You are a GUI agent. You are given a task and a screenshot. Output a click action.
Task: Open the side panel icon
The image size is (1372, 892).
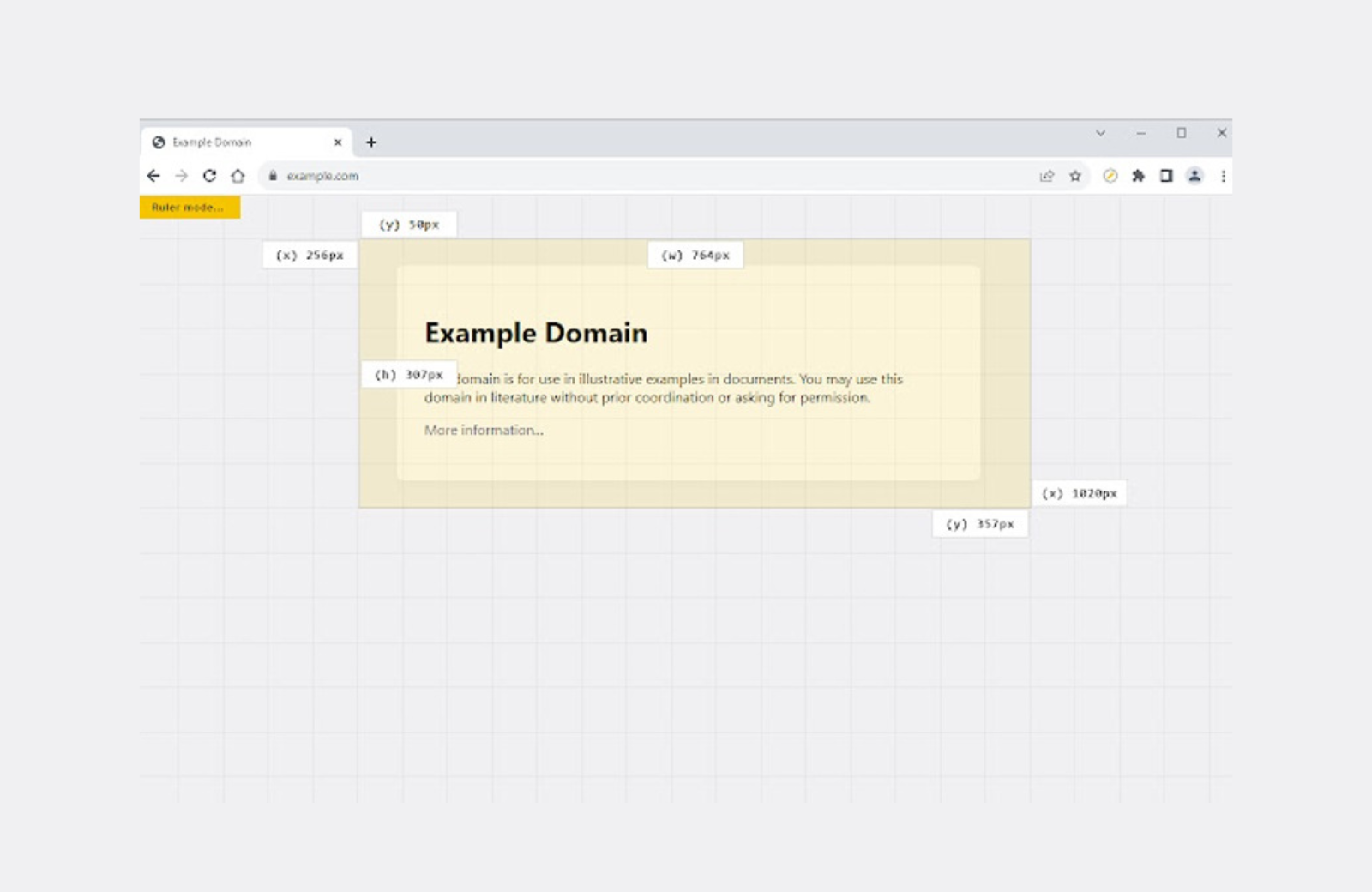[x=1165, y=176]
